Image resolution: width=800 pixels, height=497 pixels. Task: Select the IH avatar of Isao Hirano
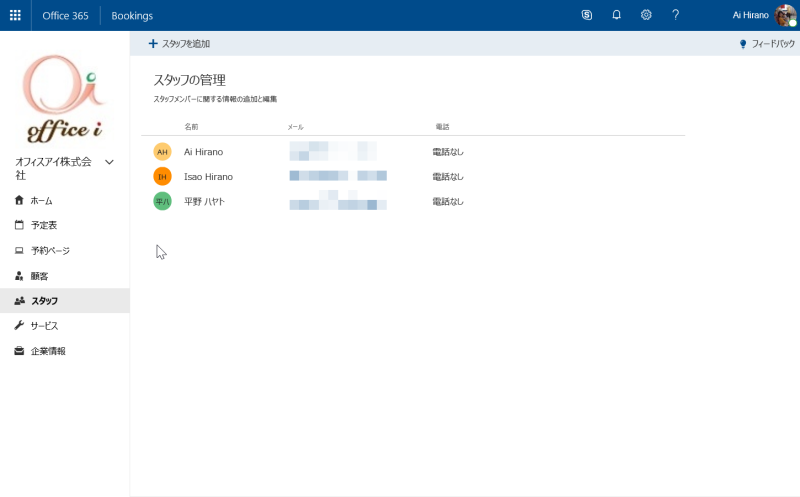(x=162, y=177)
